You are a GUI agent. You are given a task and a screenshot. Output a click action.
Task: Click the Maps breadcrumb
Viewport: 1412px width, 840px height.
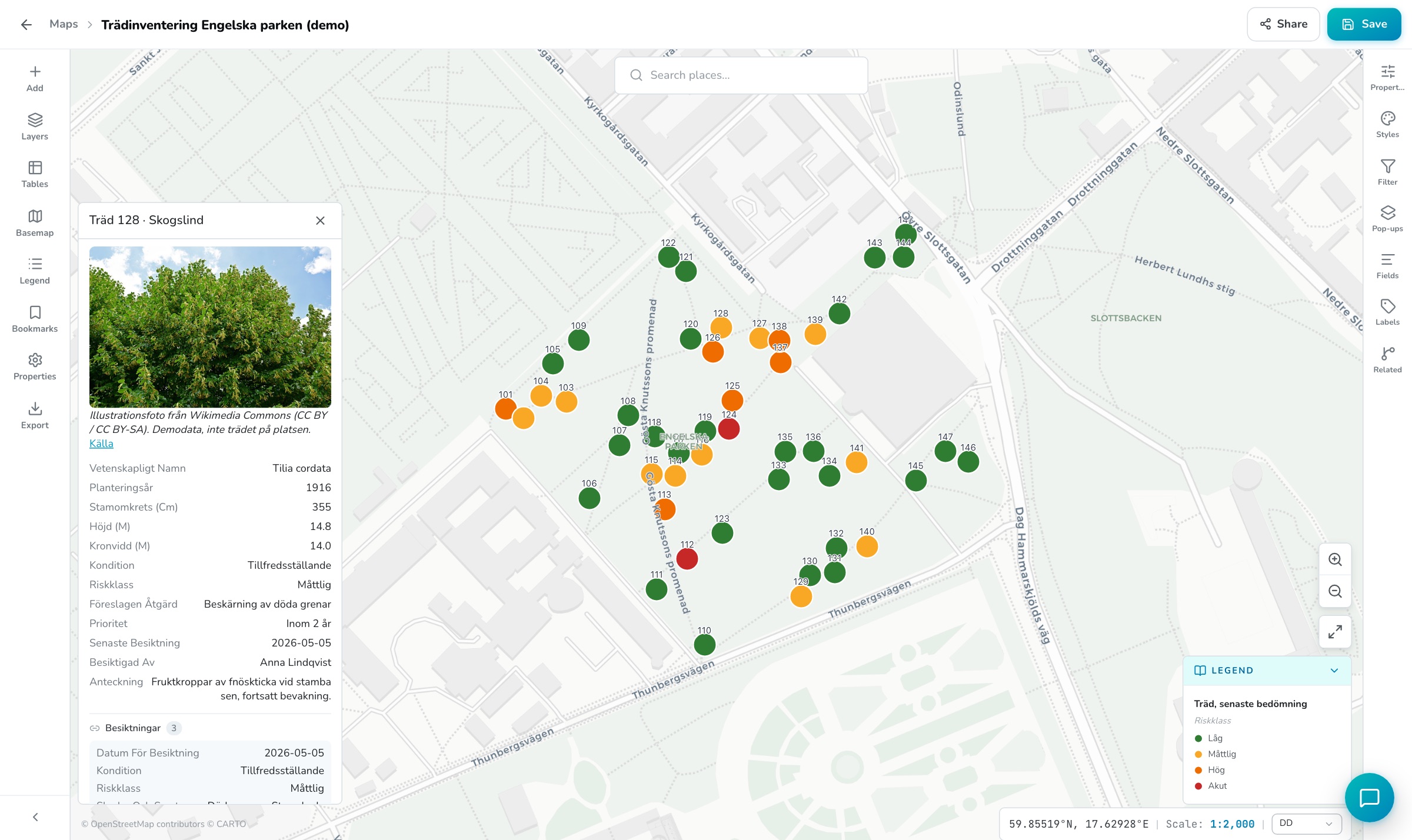pos(64,24)
